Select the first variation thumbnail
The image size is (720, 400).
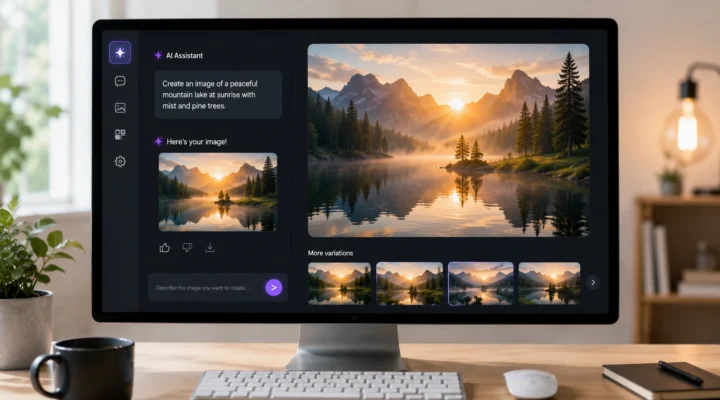click(339, 283)
